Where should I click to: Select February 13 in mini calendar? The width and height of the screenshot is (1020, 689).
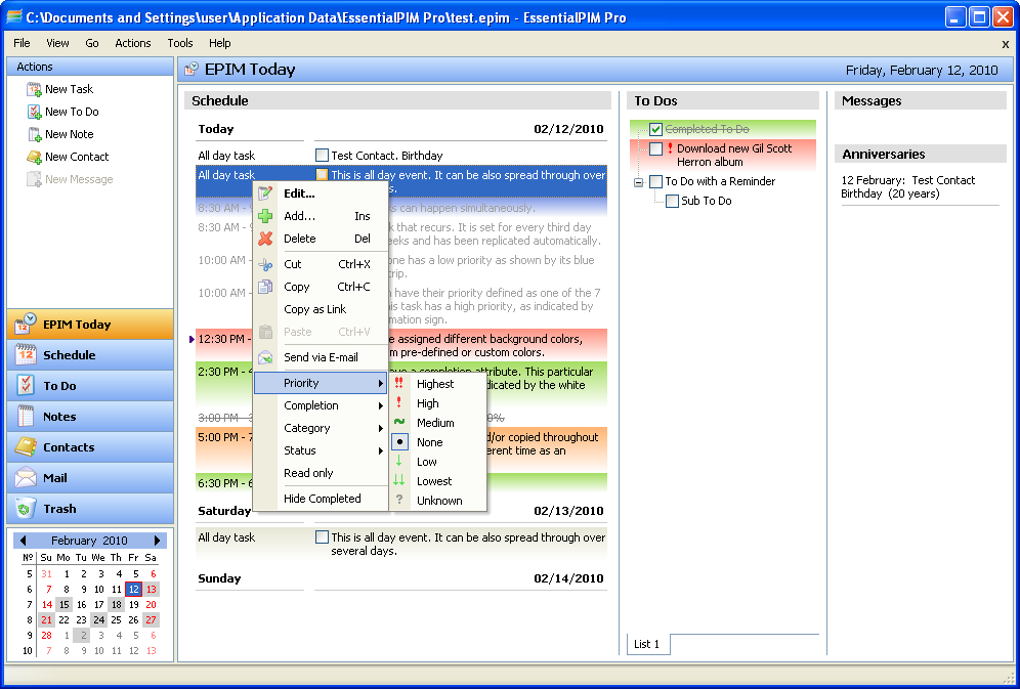[x=151, y=589]
